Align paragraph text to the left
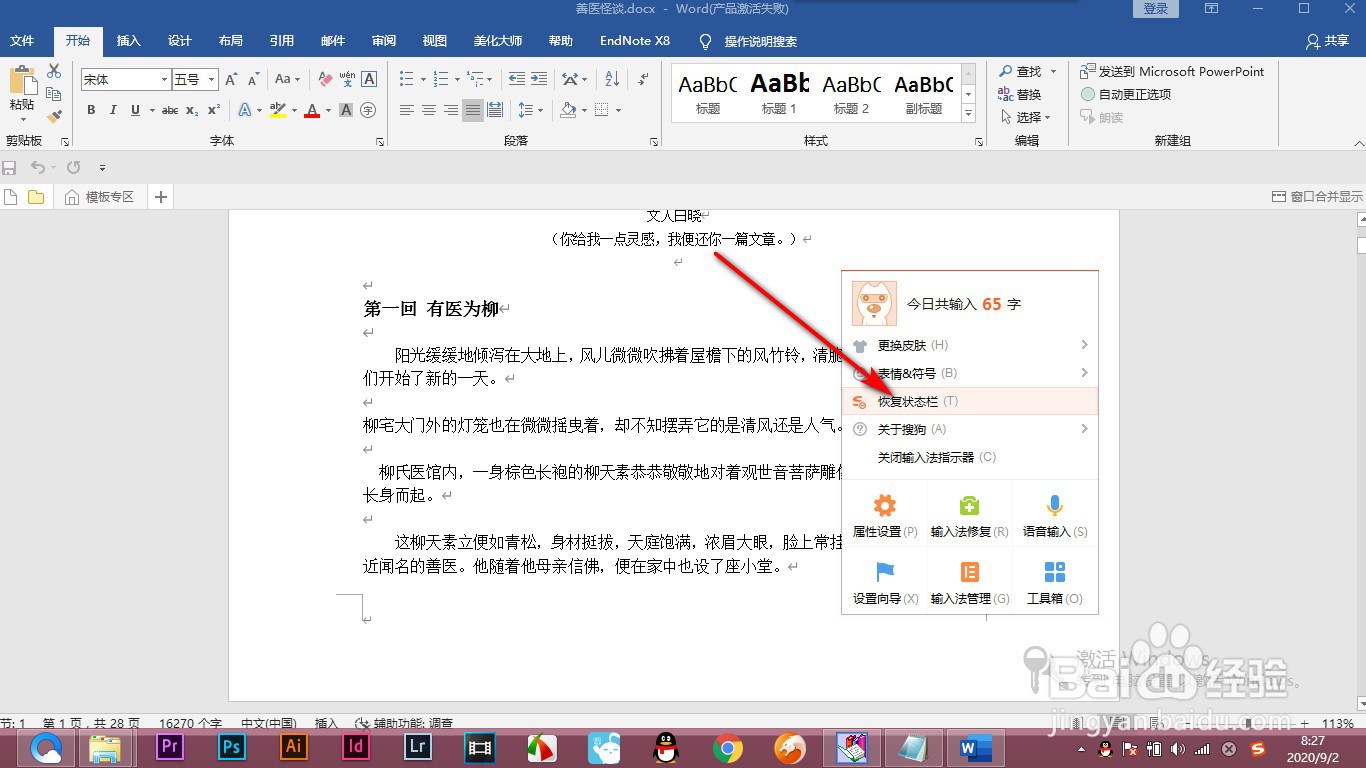This screenshot has height=768, width=1366. [x=407, y=110]
